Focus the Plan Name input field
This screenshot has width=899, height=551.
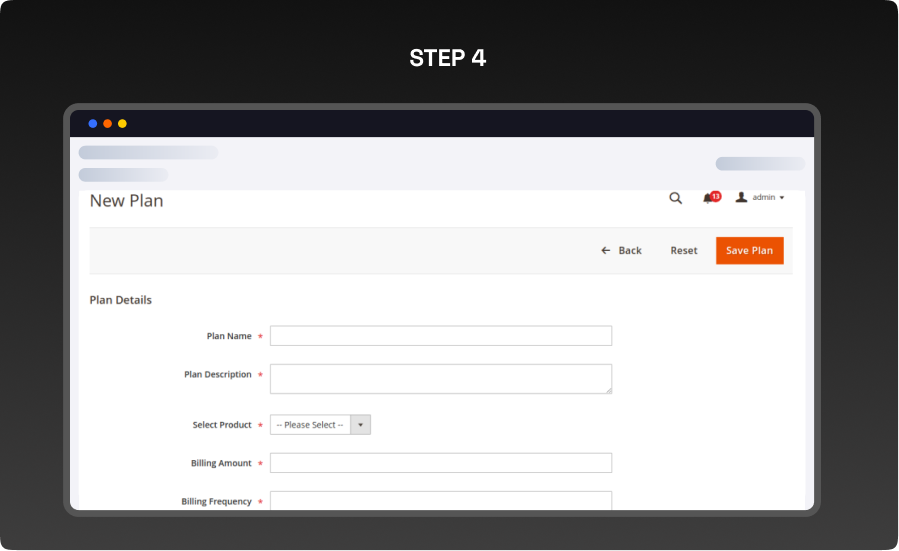(440, 336)
